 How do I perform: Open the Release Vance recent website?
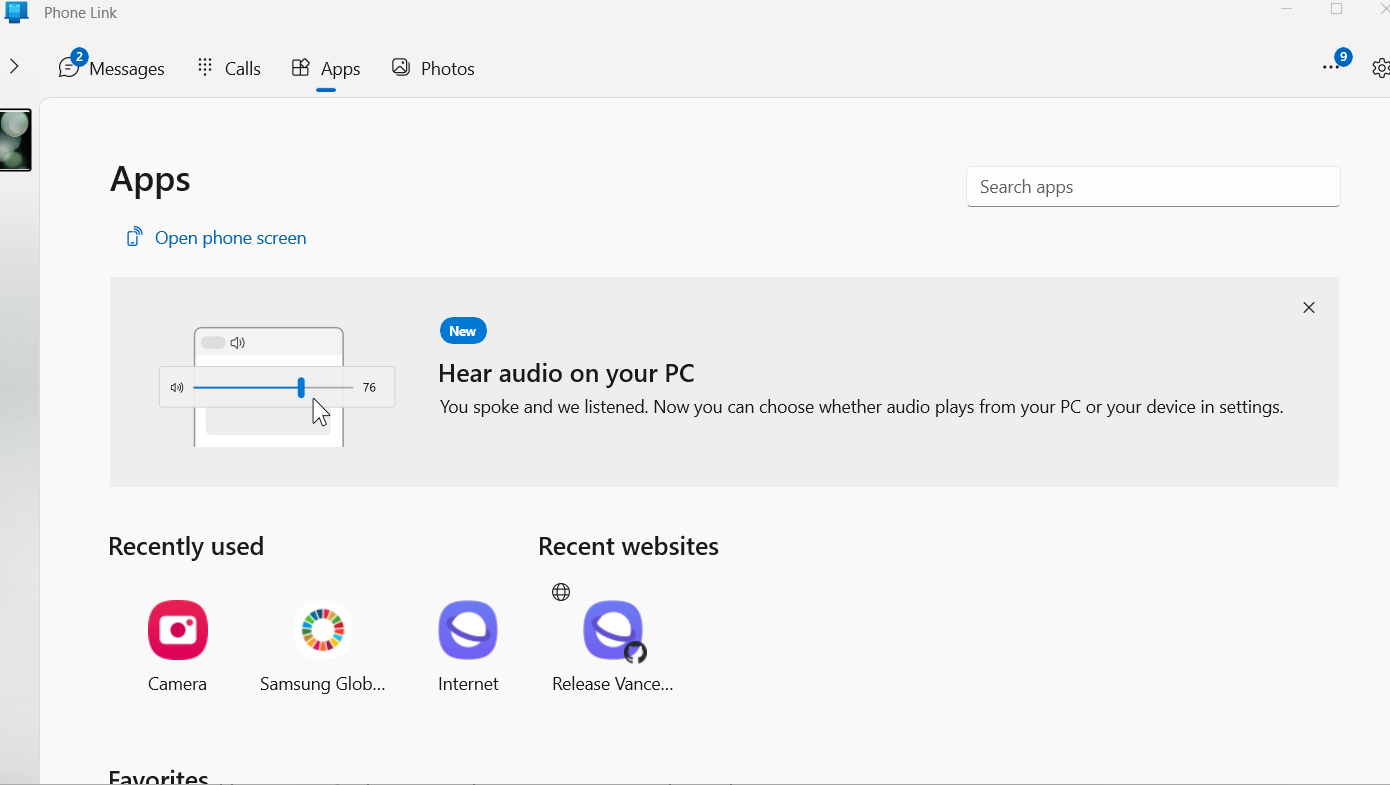[x=612, y=632]
